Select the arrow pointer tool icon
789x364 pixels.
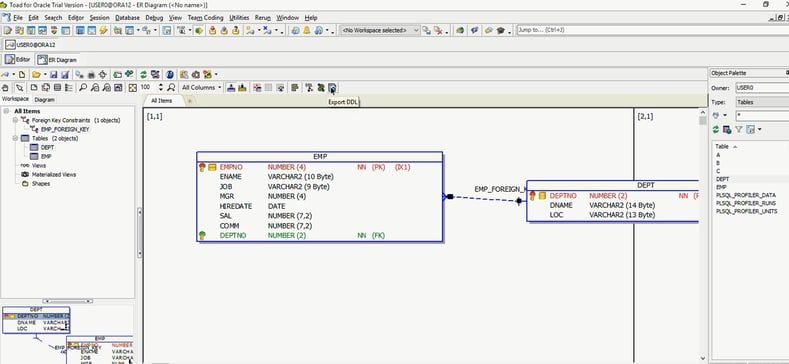tap(19, 88)
